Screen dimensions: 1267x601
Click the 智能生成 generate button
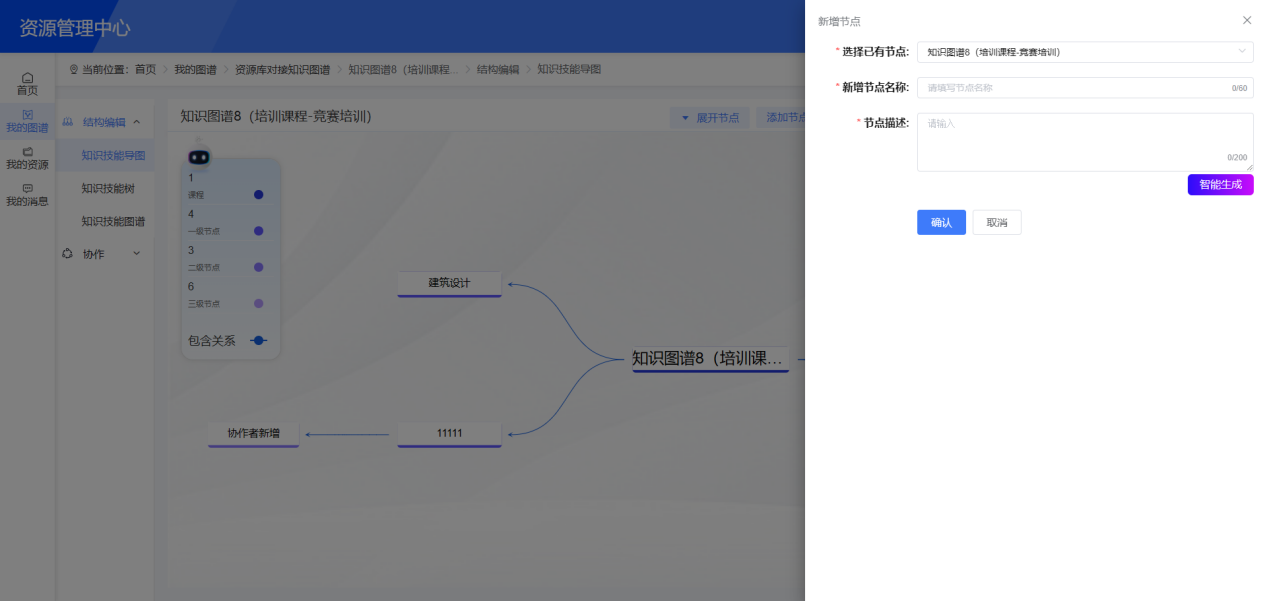(1220, 184)
